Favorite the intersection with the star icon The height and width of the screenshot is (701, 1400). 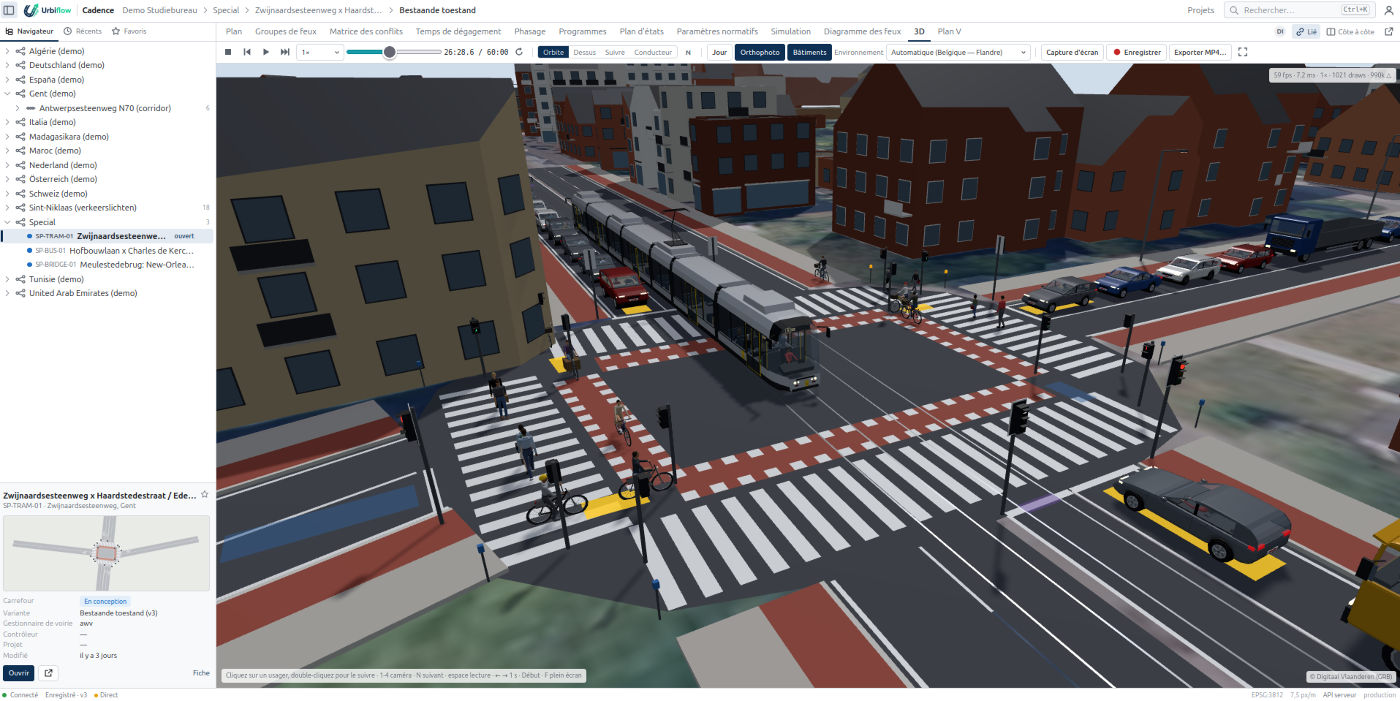tap(205, 495)
